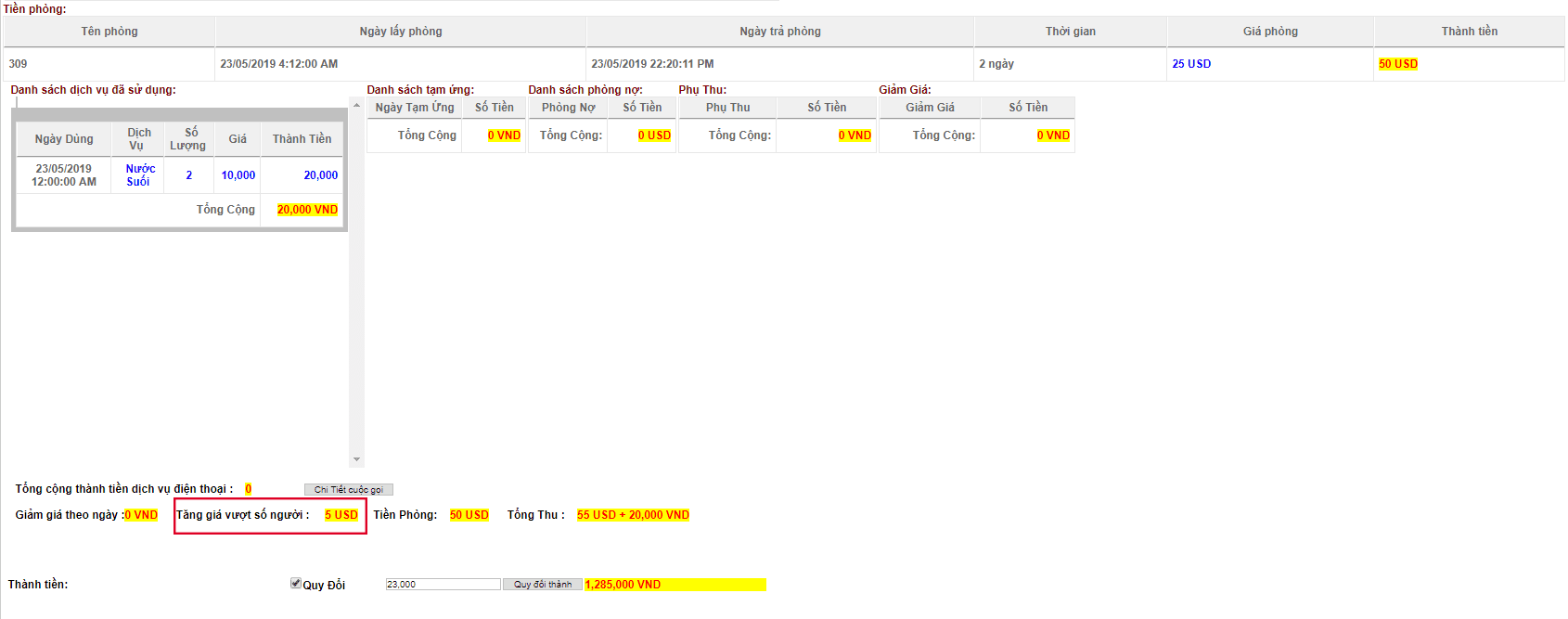The image size is (1568, 619).
Task: Click the 5 USD extra-person surcharge value
Action: pyautogui.click(x=341, y=515)
